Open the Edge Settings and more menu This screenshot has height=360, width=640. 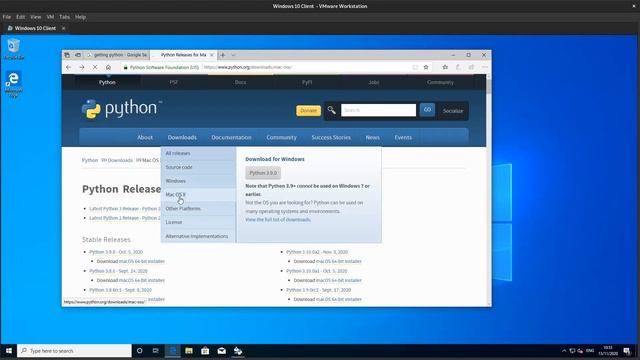(484, 67)
